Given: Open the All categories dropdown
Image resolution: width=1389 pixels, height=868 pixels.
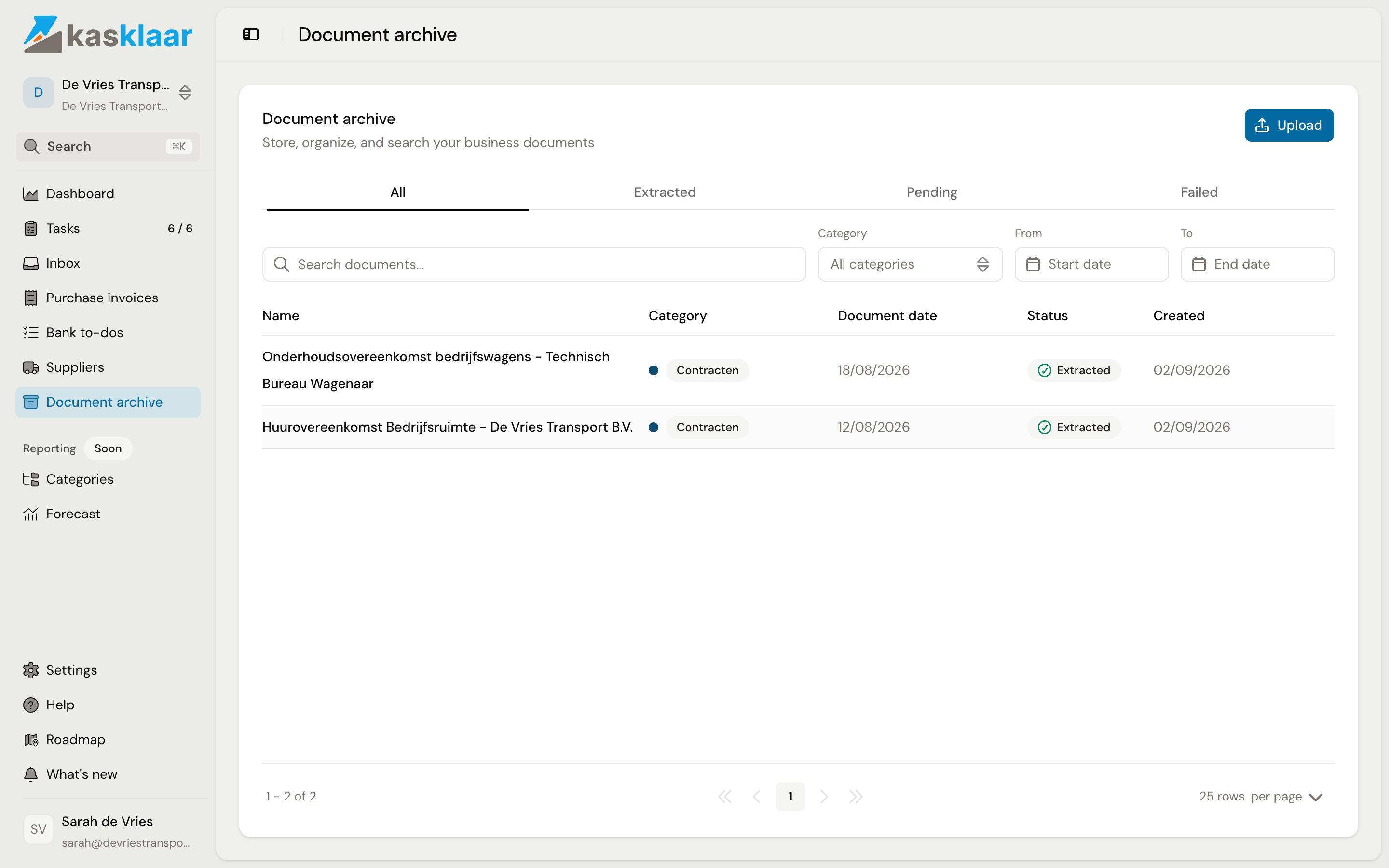Looking at the screenshot, I should click(910, 264).
